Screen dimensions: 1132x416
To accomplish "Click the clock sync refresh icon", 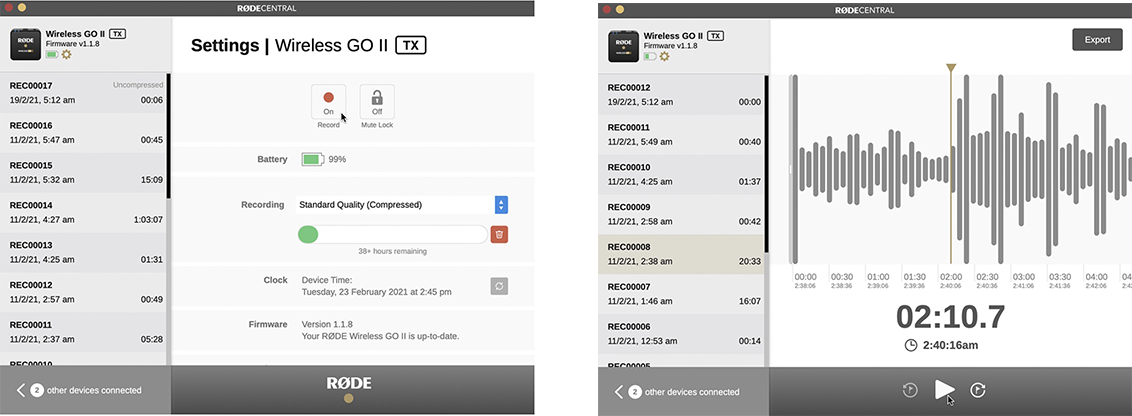I will click(499, 286).
